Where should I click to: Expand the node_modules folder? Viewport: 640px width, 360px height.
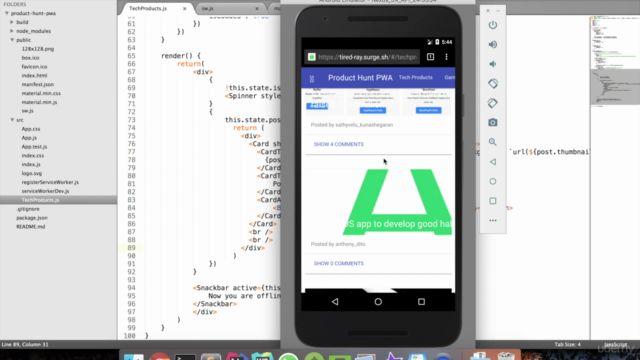[x=12, y=31]
